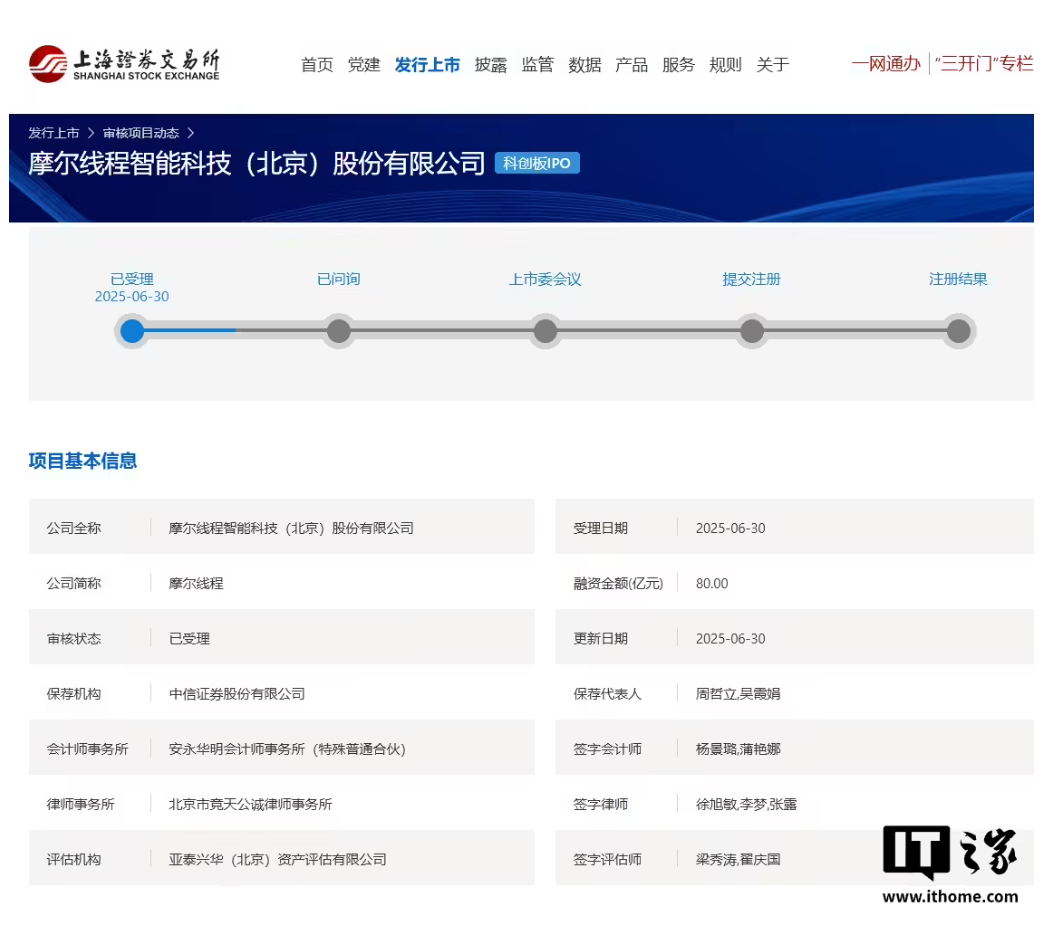Click 签字会计师 value 杨景璐,蒲艳娜

point(738,749)
